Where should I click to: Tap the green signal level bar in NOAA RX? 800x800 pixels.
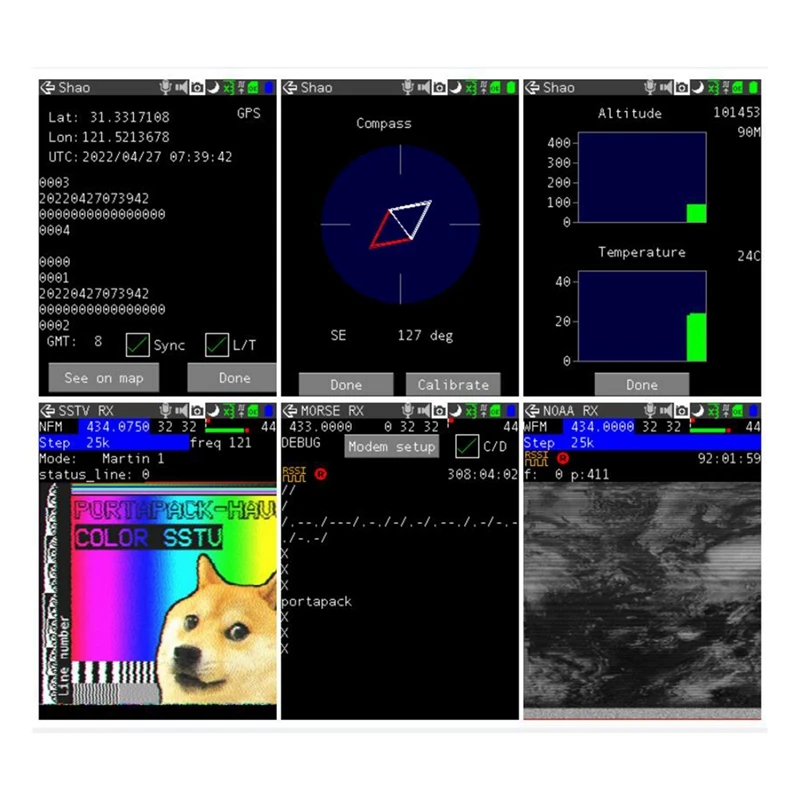[x=709, y=430]
